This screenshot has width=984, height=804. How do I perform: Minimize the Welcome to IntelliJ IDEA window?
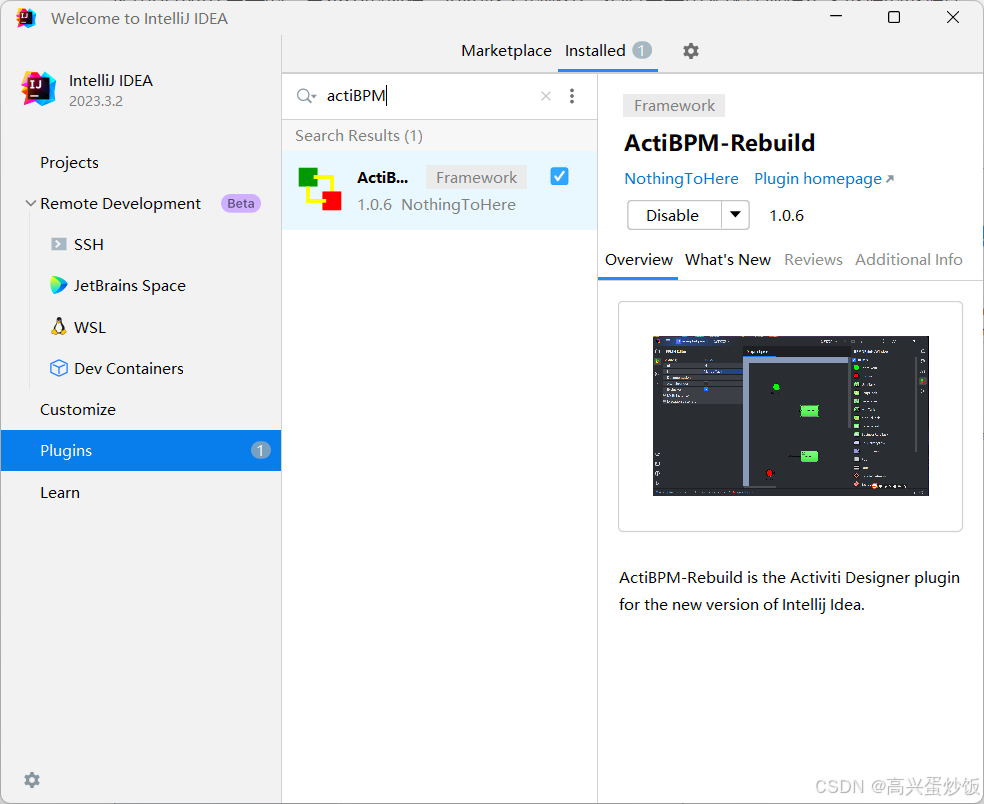(x=836, y=17)
